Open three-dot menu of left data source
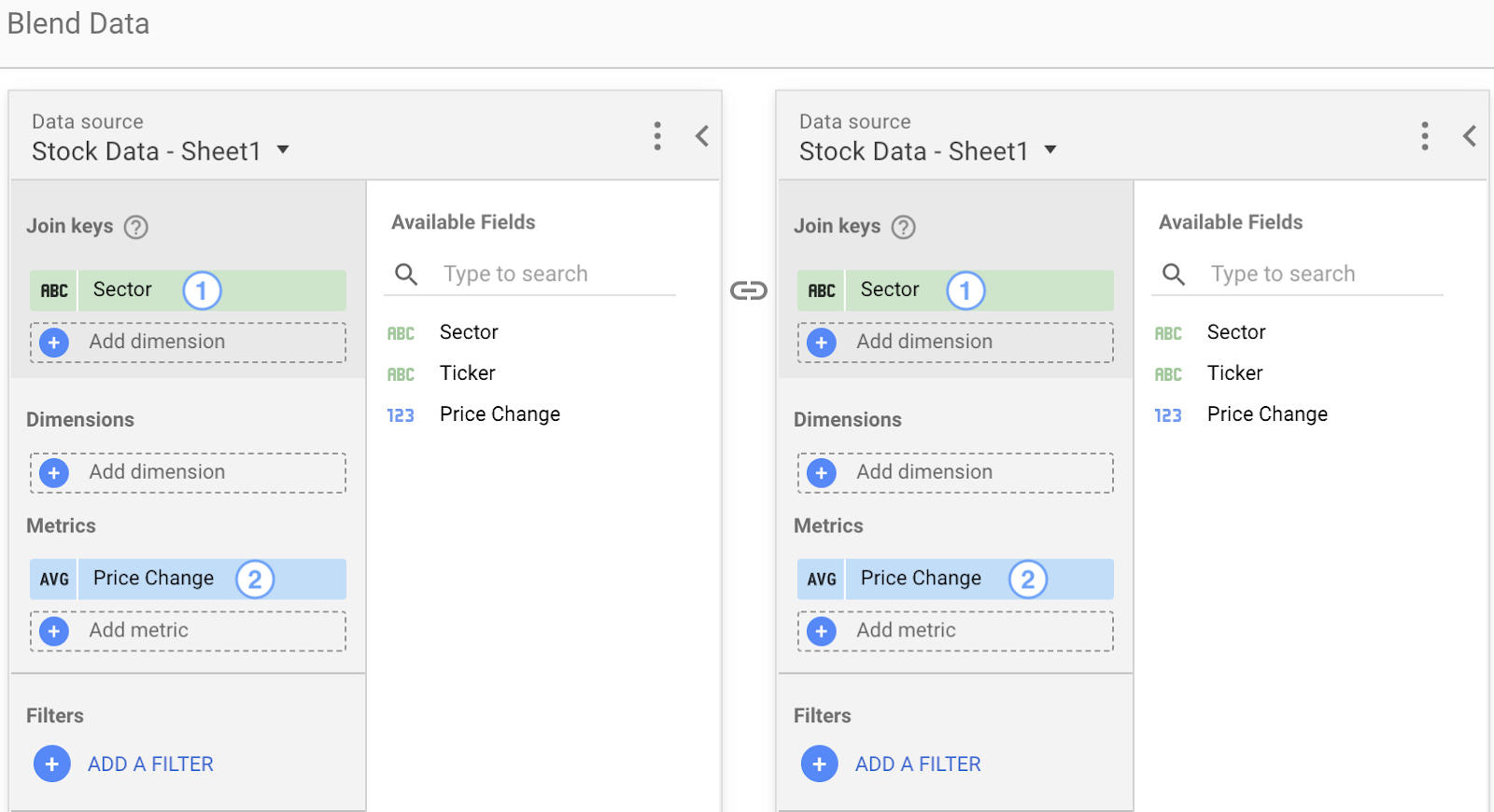The height and width of the screenshot is (812, 1494). pos(657,136)
